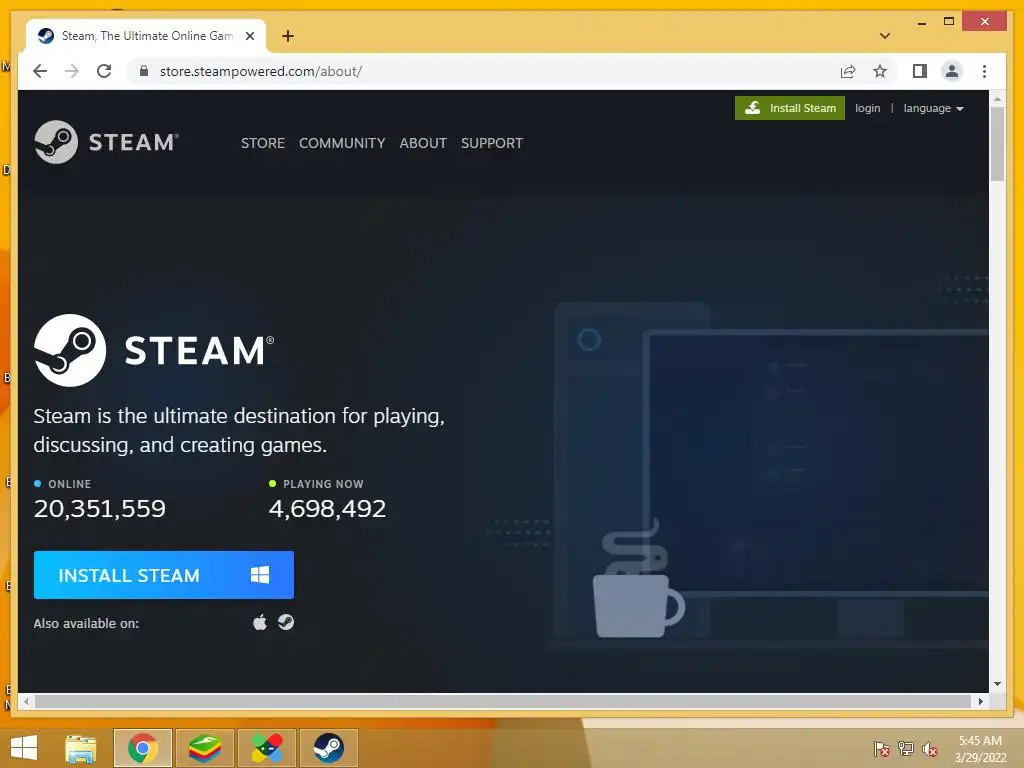This screenshot has height=768, width=1024.
Task: Go to the ABOUT page
Action: coord(423,143)
